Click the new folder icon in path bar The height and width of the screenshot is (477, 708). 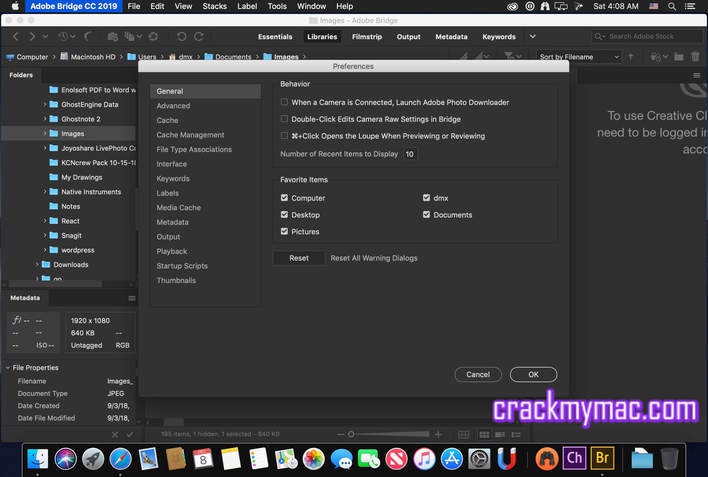coord(679,57)
